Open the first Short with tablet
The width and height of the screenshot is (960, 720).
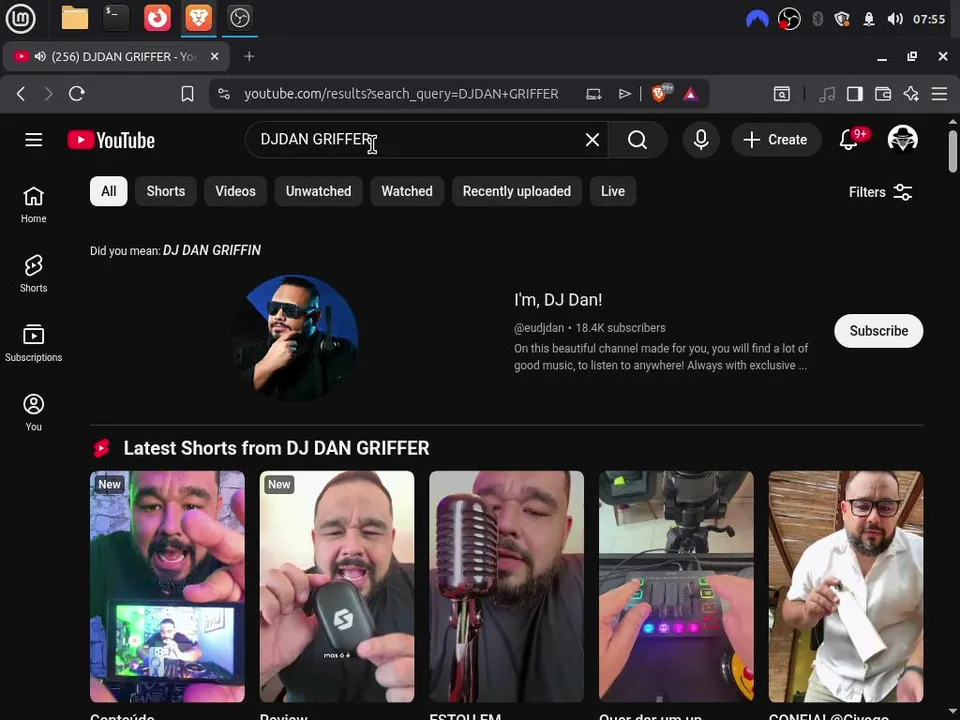167,586
